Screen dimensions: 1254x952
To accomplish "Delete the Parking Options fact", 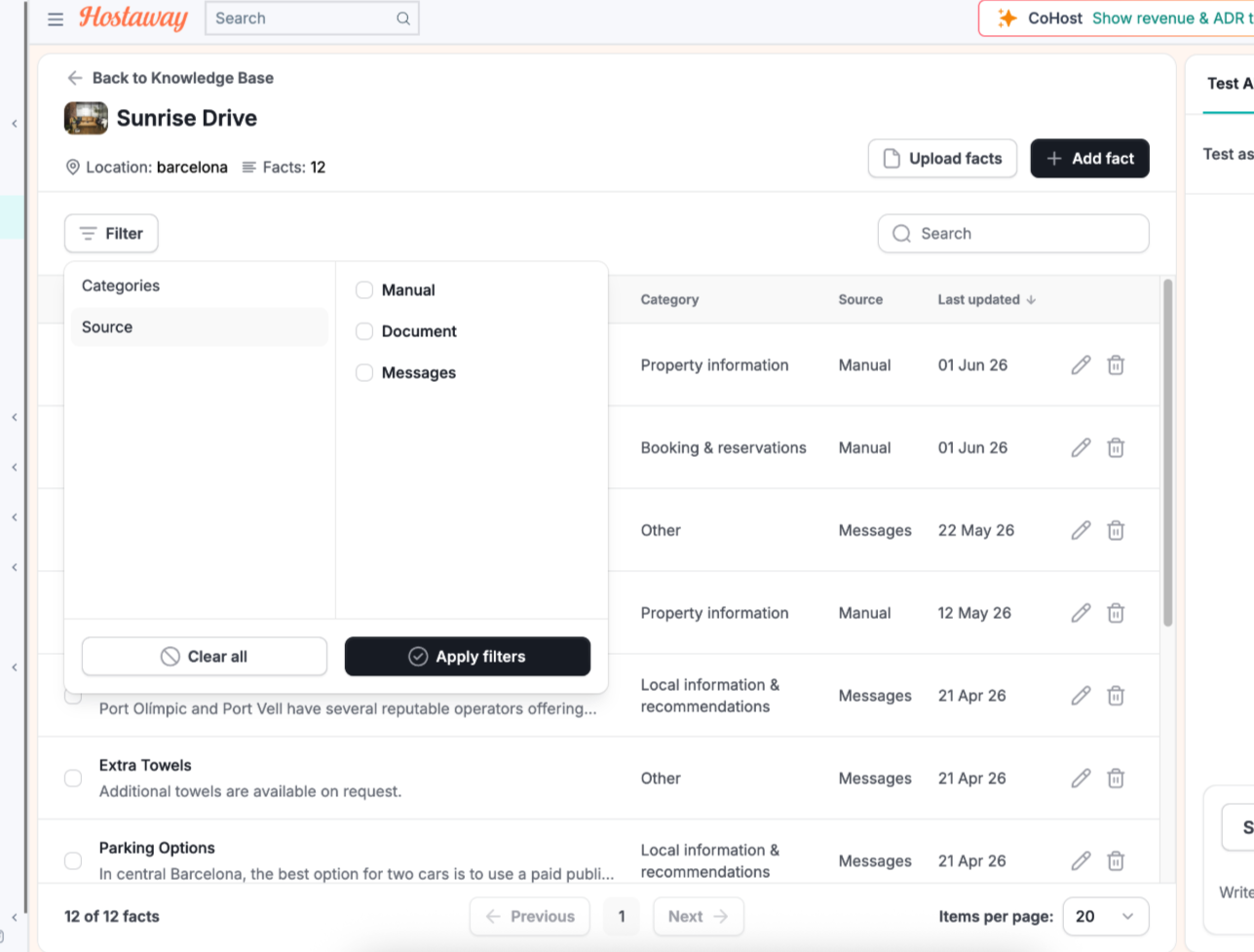I will click(1116, 861).
